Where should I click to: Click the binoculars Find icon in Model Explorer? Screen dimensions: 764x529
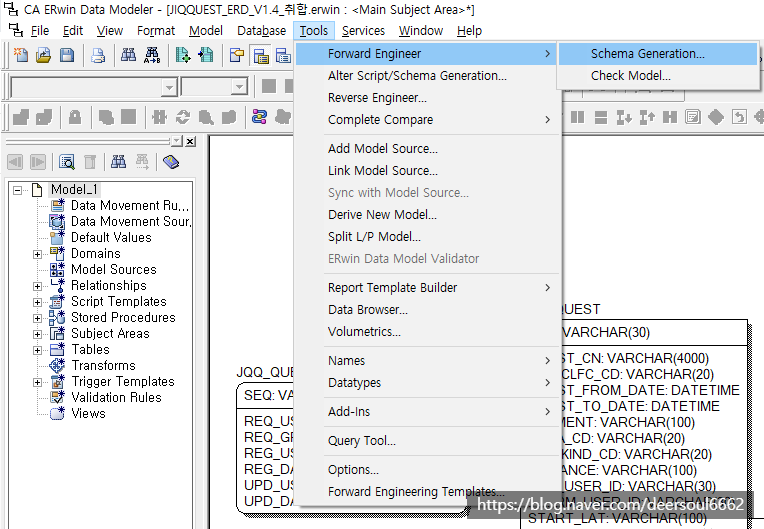click(x=118, y=162)
